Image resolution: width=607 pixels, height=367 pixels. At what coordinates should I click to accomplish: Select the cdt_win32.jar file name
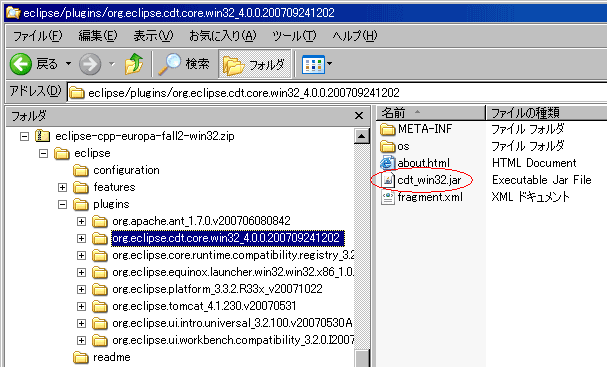(429, 180)
